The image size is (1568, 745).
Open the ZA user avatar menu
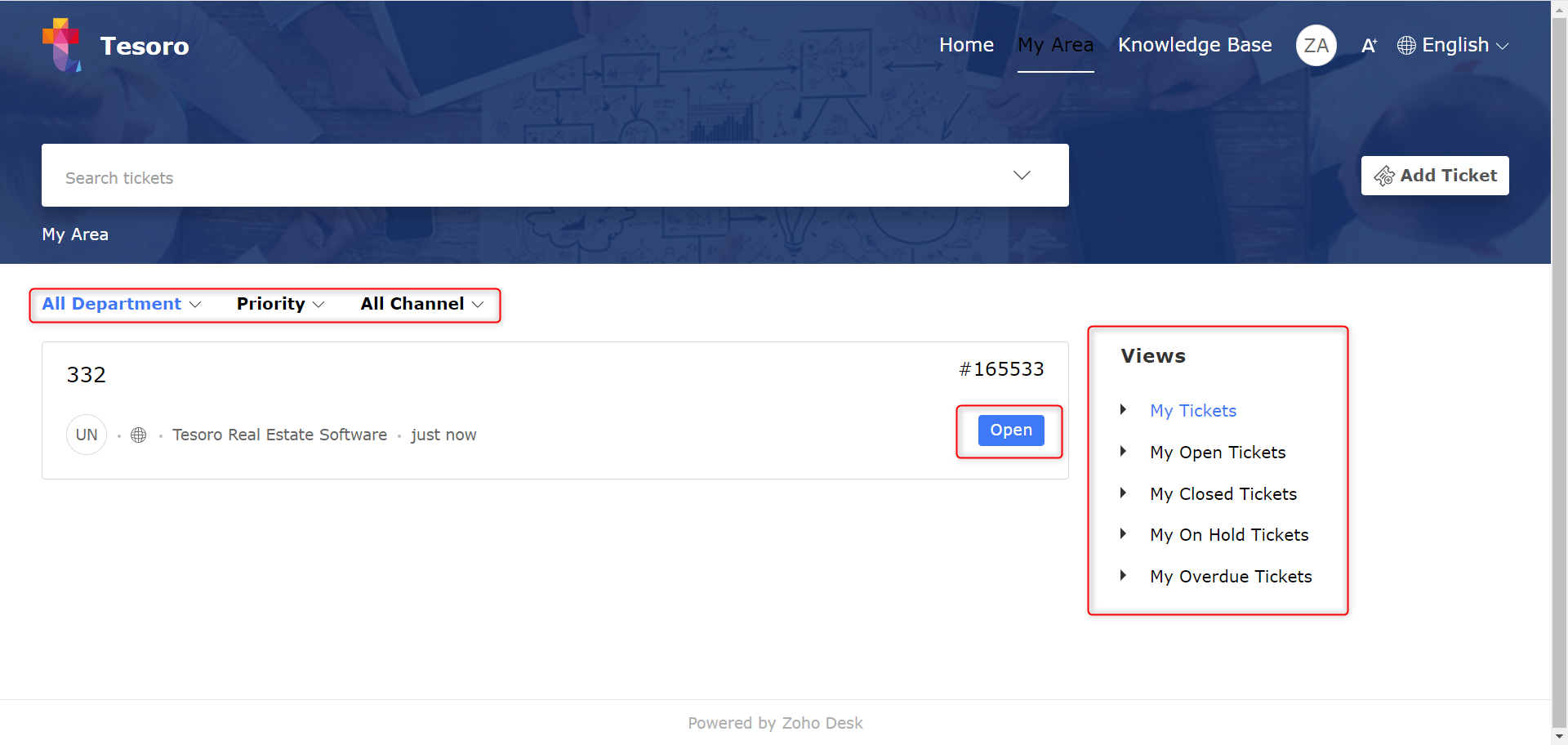(1316, 46)
